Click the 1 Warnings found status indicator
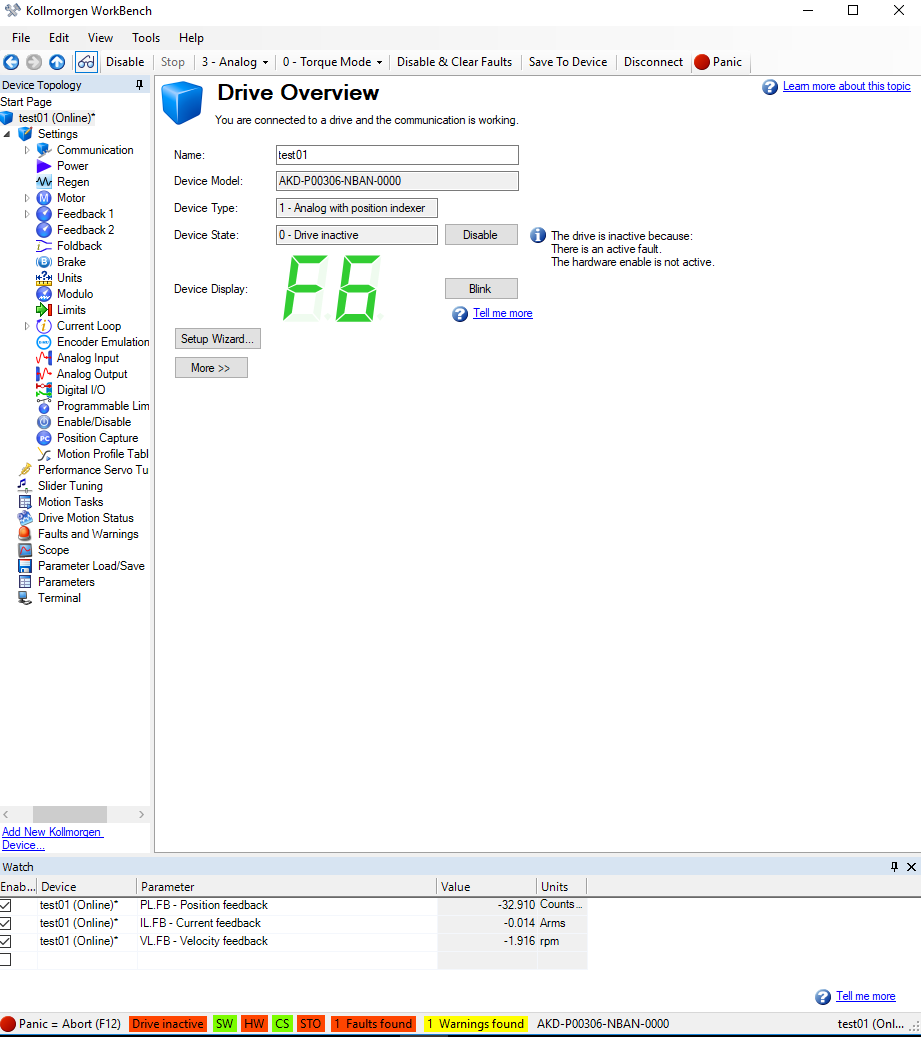The height and width of the screenshot is (1037, 924). point(476,1024)
